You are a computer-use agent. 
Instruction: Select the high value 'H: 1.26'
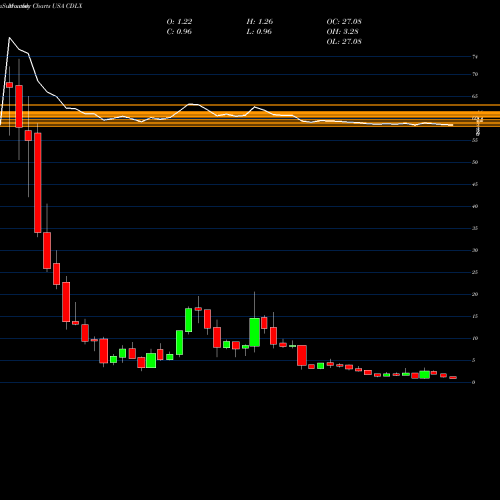(260, 22)
